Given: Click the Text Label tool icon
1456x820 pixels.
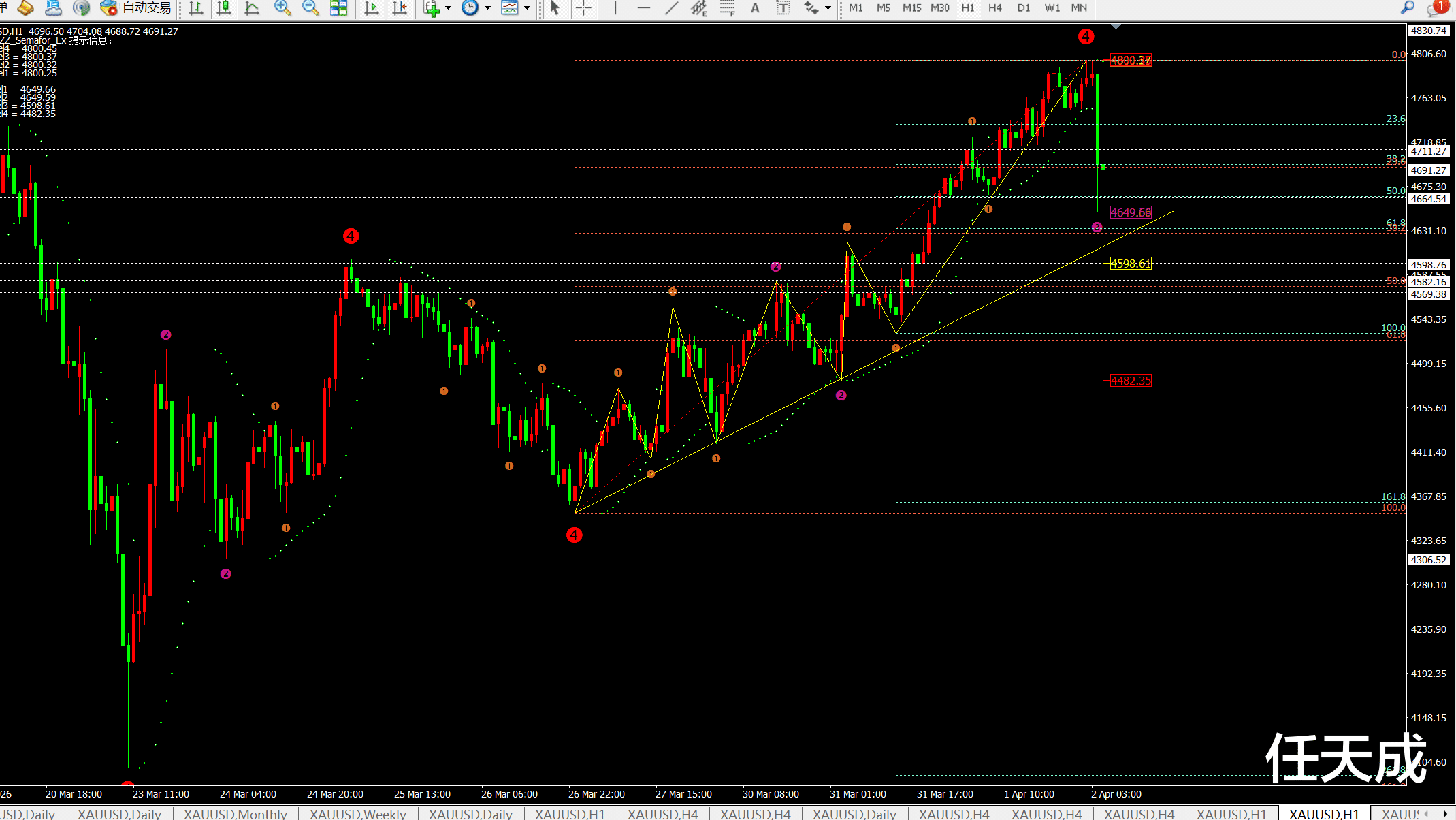Looking at the screenshot, I should tap(783, 8).
